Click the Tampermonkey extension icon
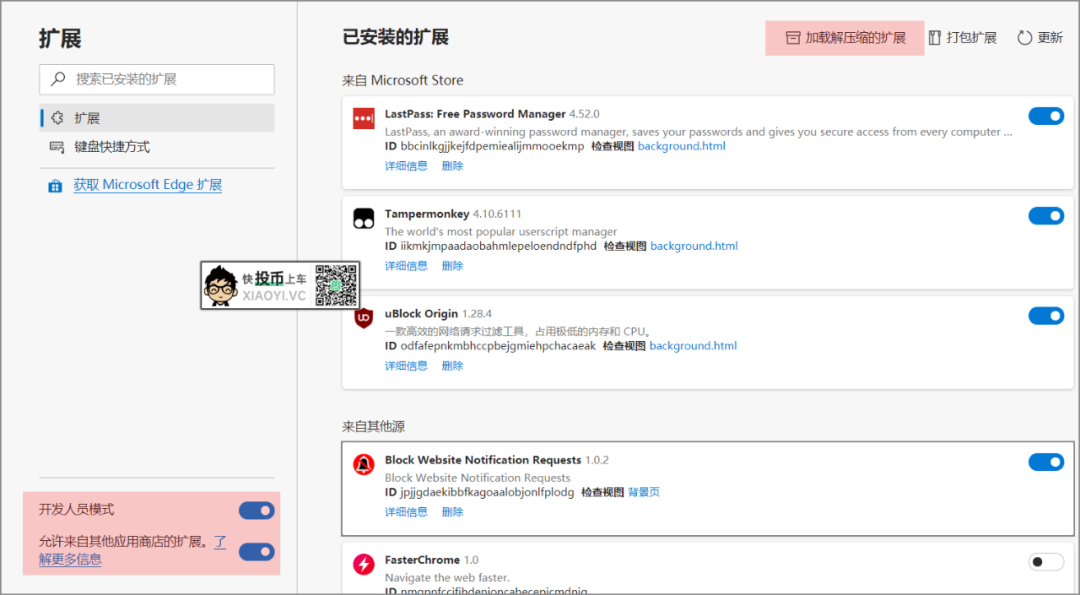Image resolution: width=1080 pixels, height=595 pixels. 363,218
